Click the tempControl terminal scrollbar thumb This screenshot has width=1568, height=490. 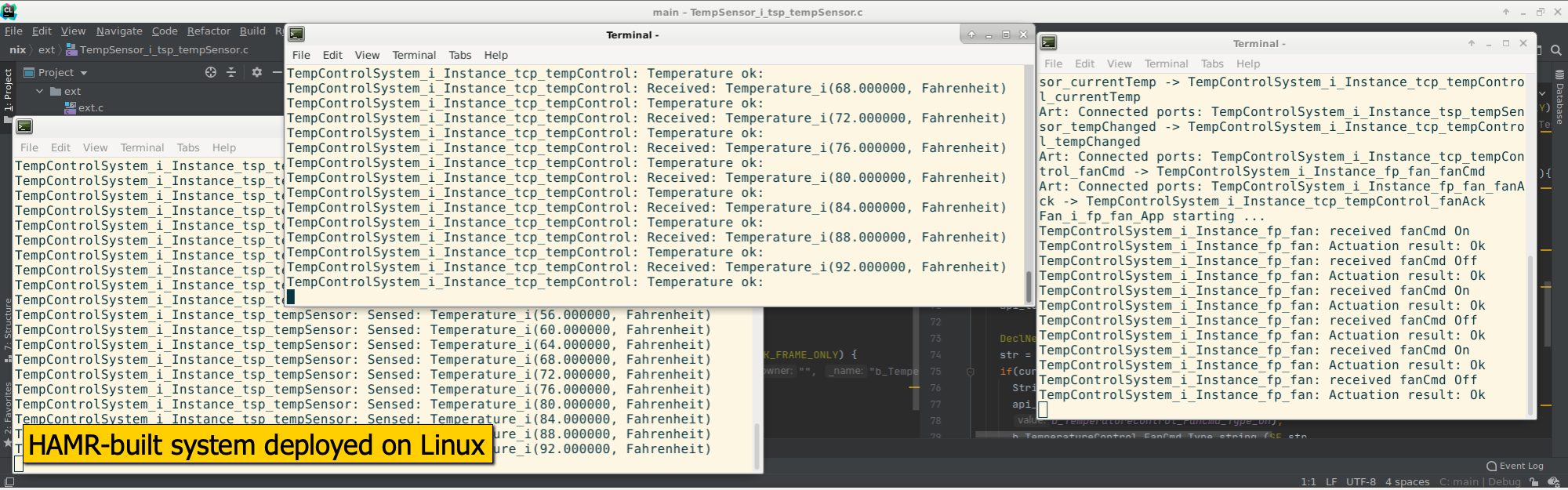[1029, 286]
